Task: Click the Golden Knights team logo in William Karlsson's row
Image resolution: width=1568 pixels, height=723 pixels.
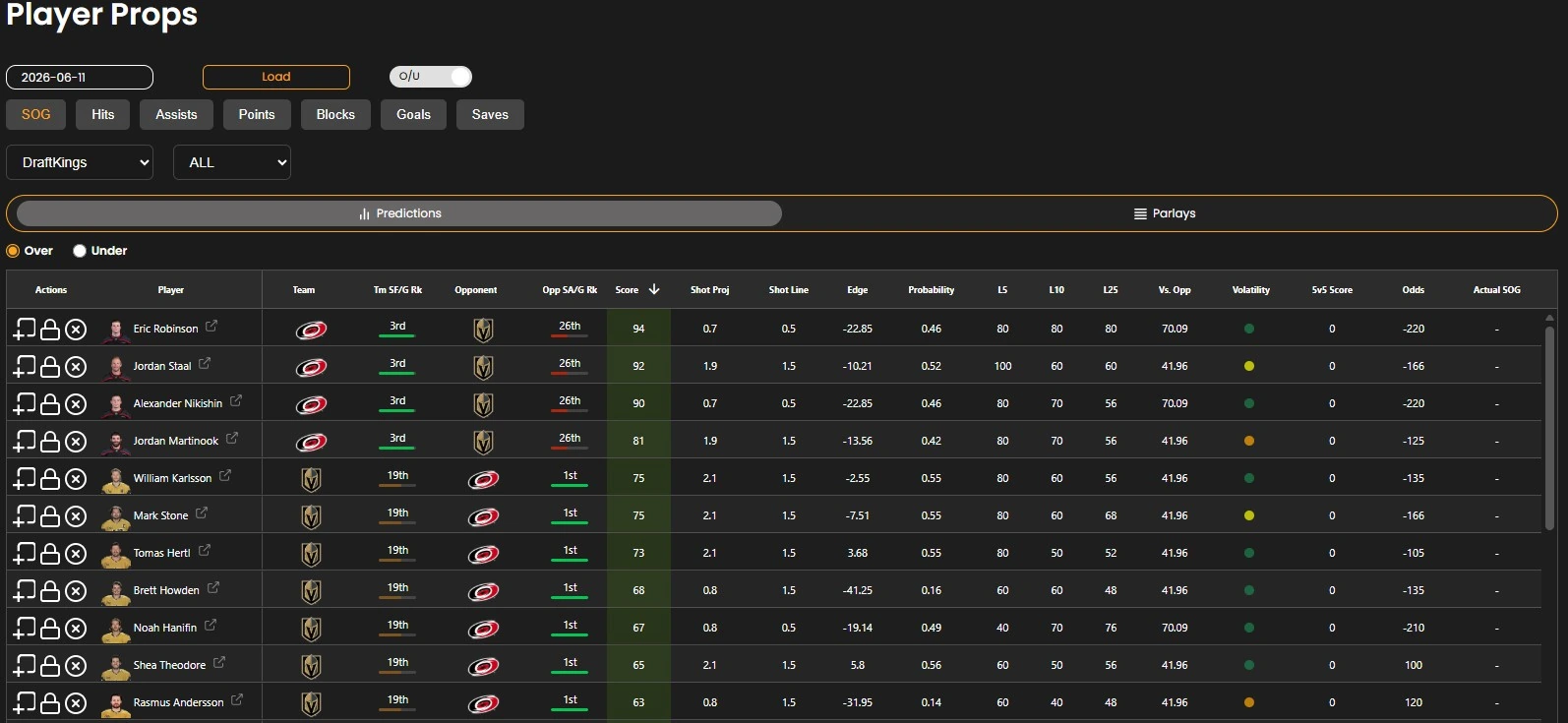Action: coord(311,479)
